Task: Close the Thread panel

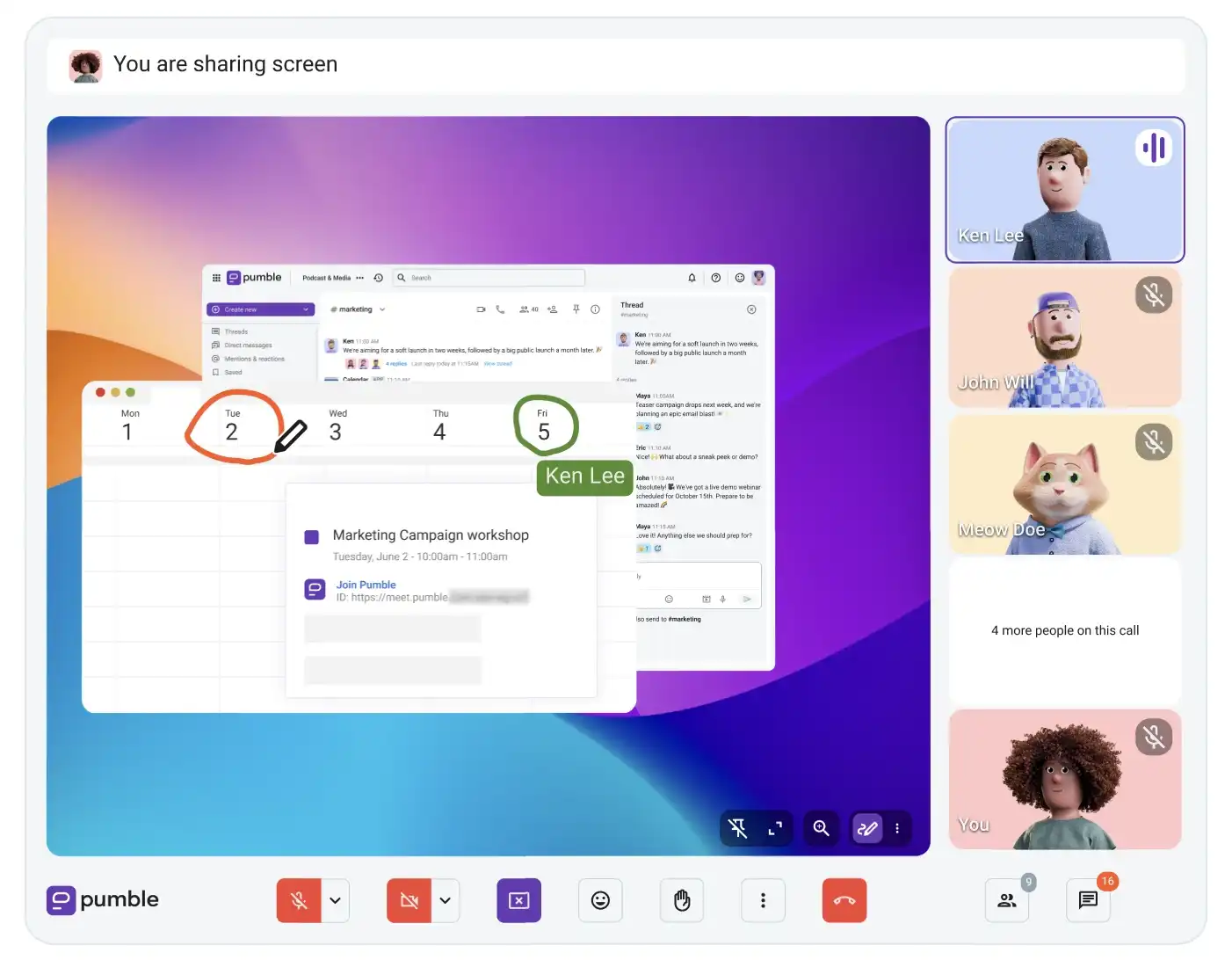Action: coord(751,309)
